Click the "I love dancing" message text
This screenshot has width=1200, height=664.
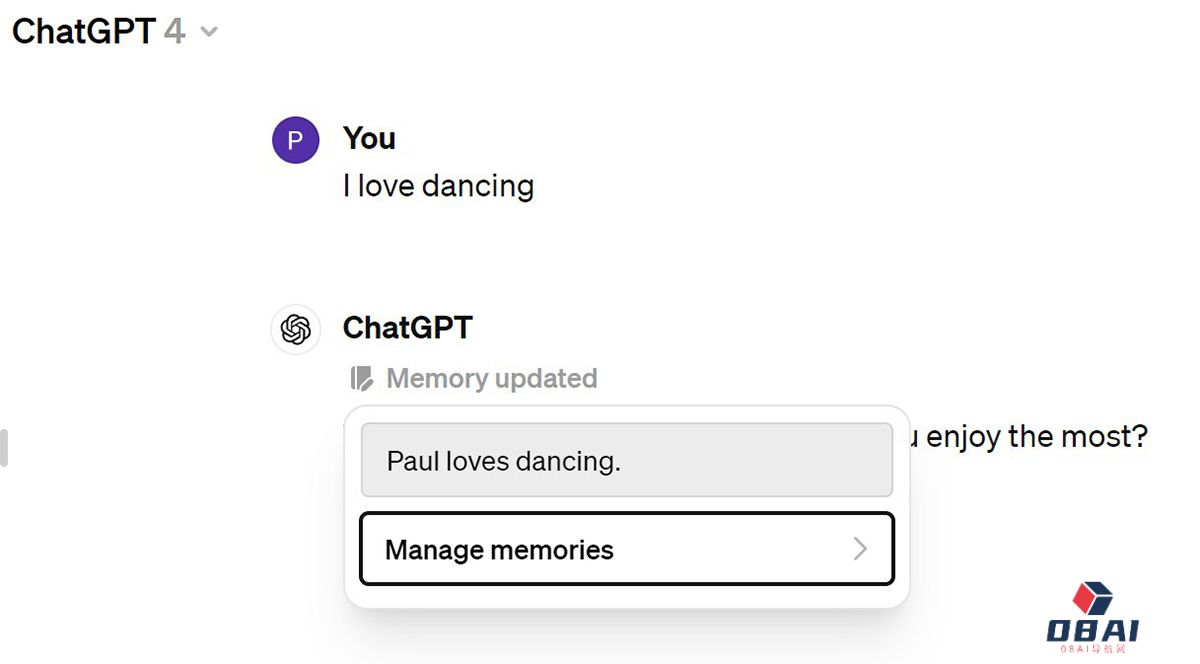[x=438, y=186]
